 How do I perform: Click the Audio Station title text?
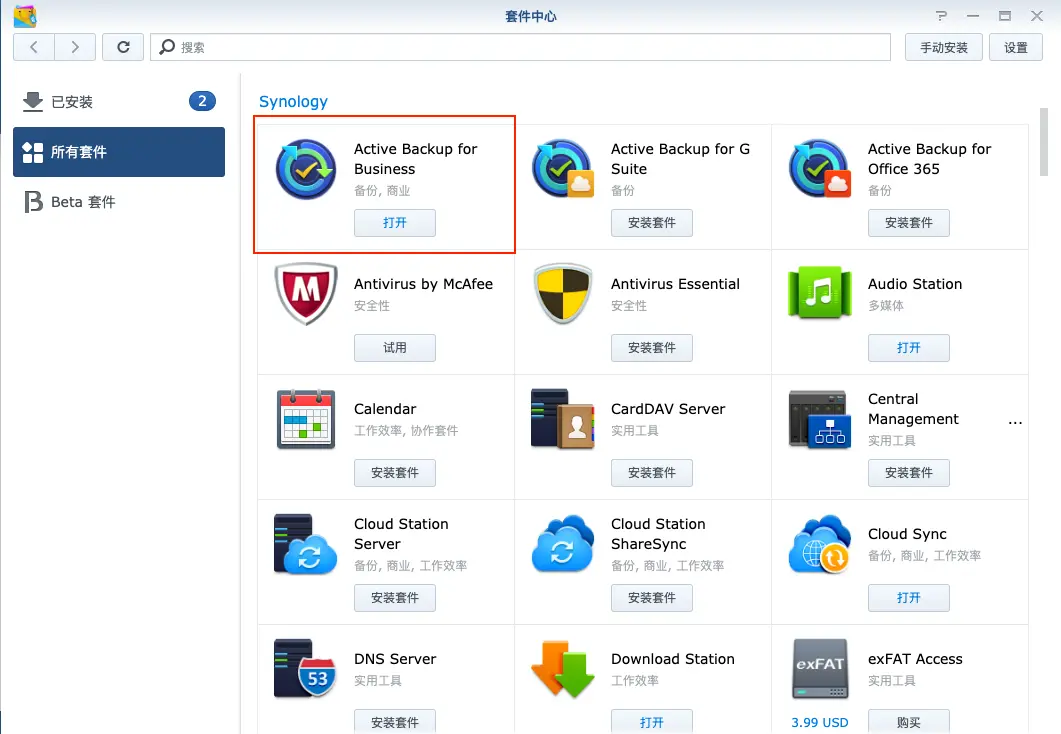tap(915, 284)
